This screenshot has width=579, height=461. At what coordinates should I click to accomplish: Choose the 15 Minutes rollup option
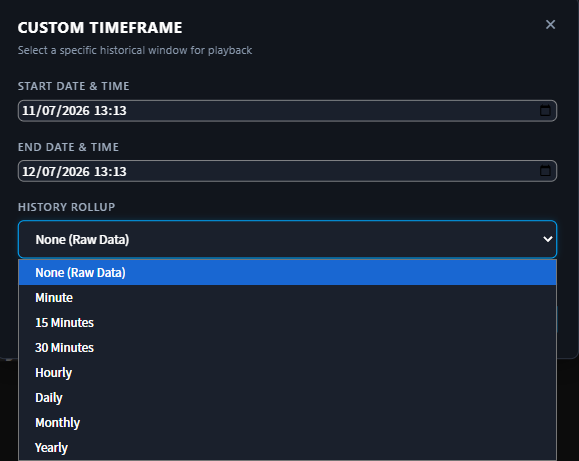tap(287, 322)
